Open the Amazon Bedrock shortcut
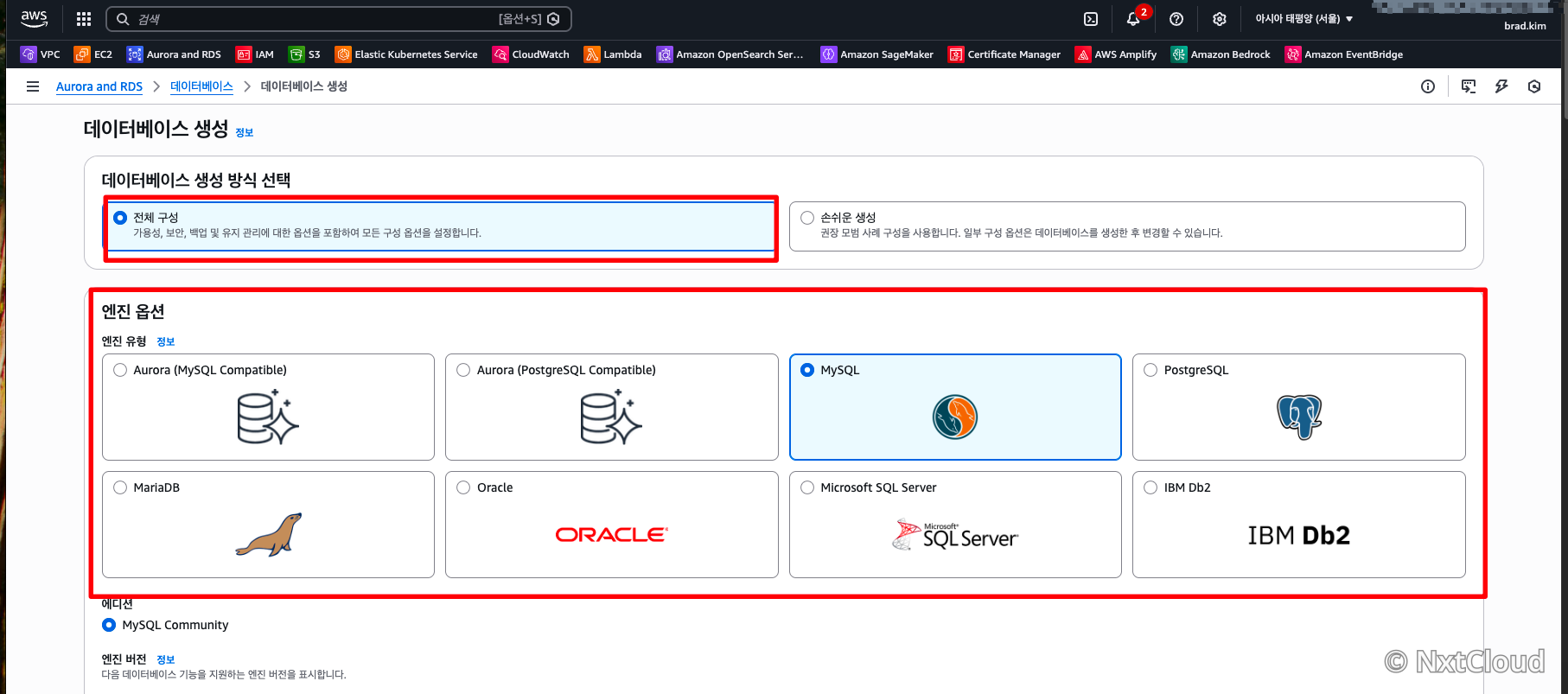Viewport: 1568px width, 694px height. (x=1221, y=54)
